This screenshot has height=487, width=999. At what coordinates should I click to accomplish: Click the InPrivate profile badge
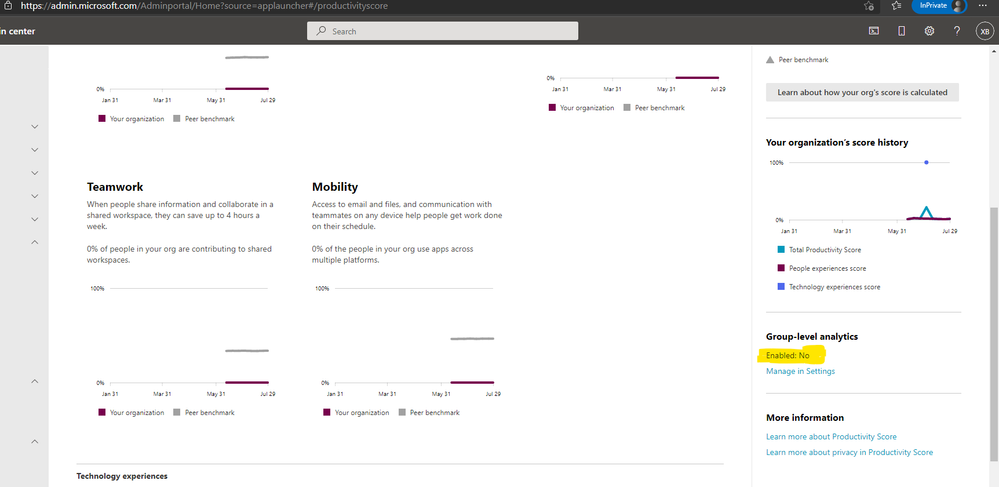939,6
